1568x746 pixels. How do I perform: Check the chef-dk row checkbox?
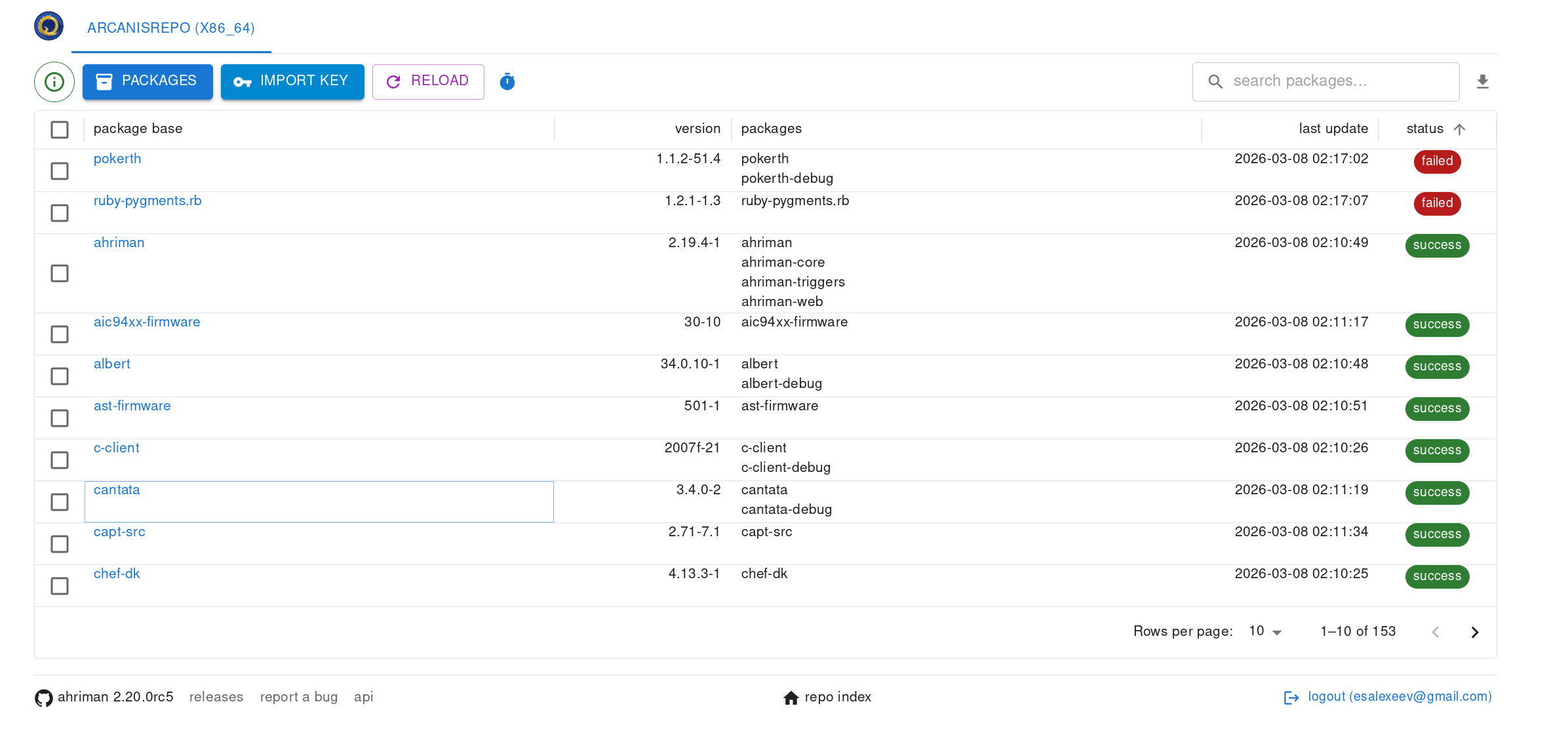tap(59, 585)
